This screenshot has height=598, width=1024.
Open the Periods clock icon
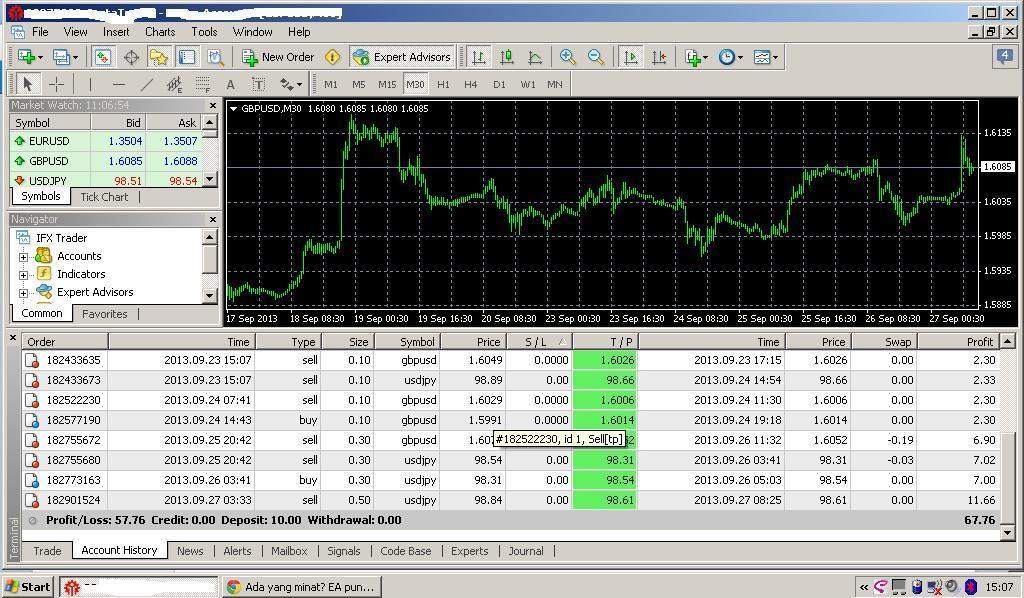coord(726,57)
